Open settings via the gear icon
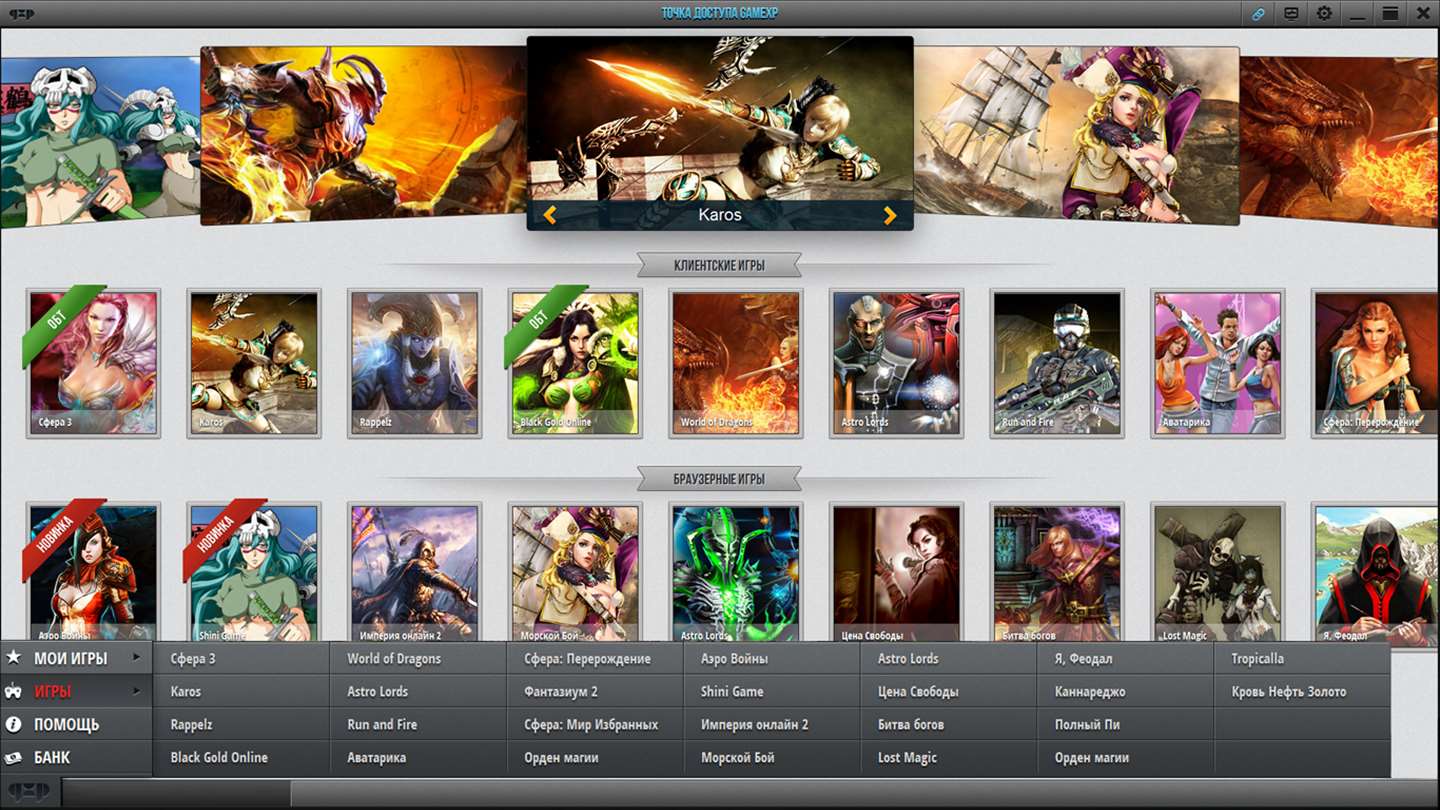 point(1324,14)
